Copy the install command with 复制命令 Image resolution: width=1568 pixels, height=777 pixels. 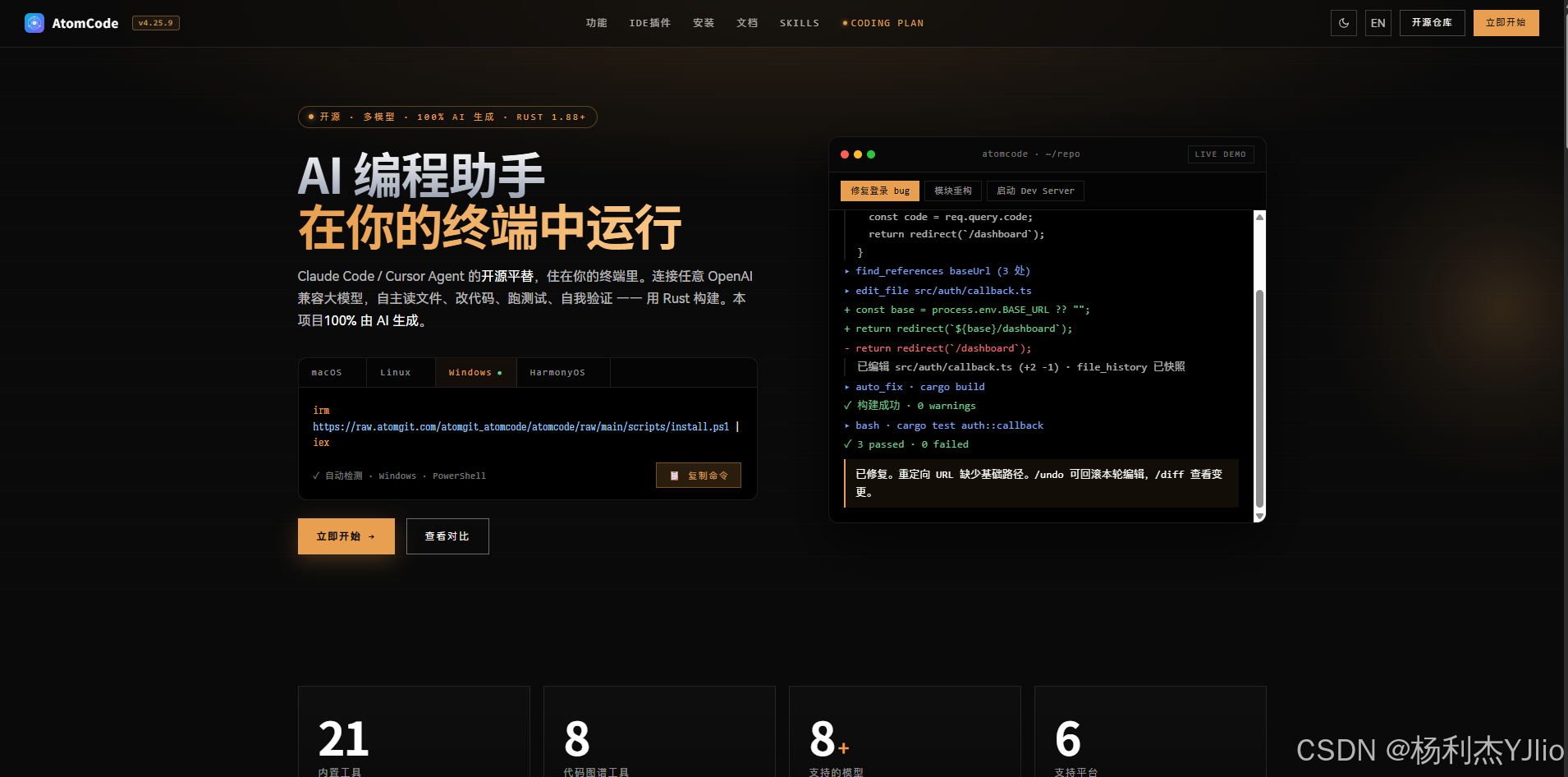click(x=699, y=476)
